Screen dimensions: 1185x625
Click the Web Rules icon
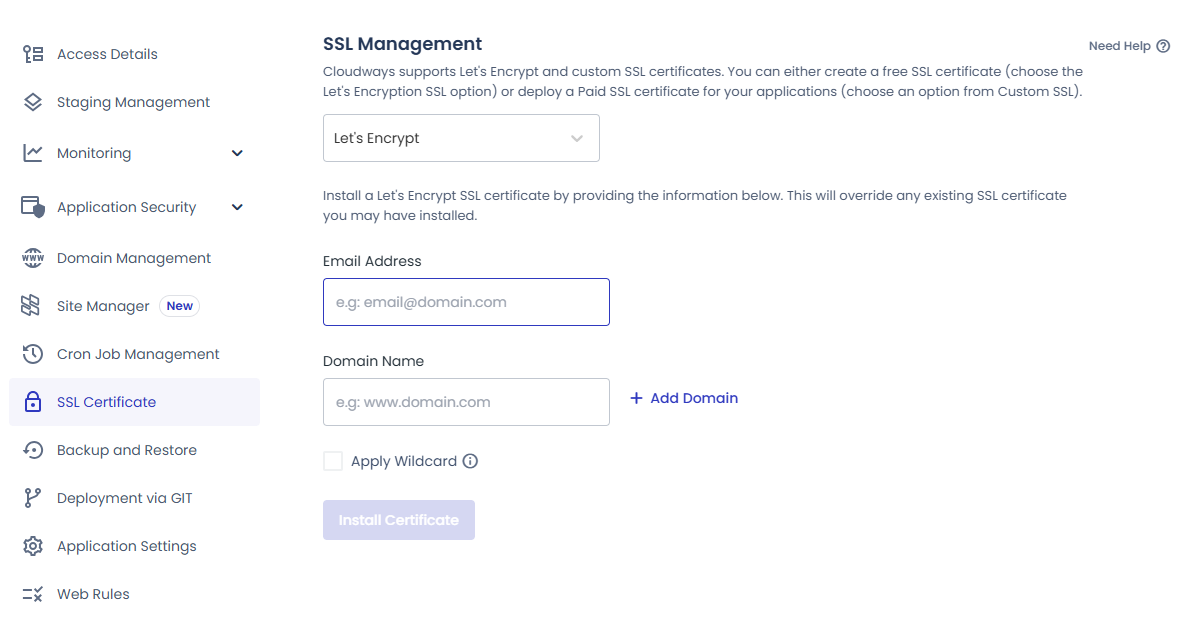coord(32,594)
